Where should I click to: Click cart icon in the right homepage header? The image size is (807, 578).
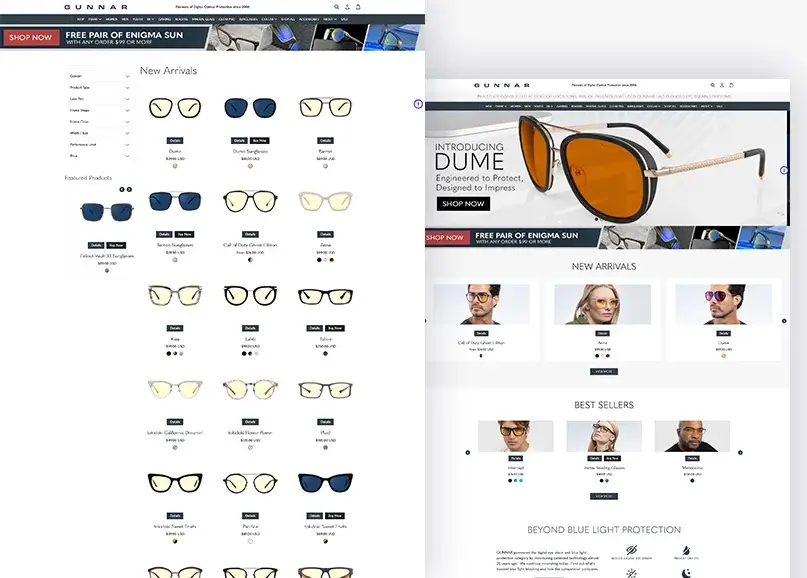(731, 85)
